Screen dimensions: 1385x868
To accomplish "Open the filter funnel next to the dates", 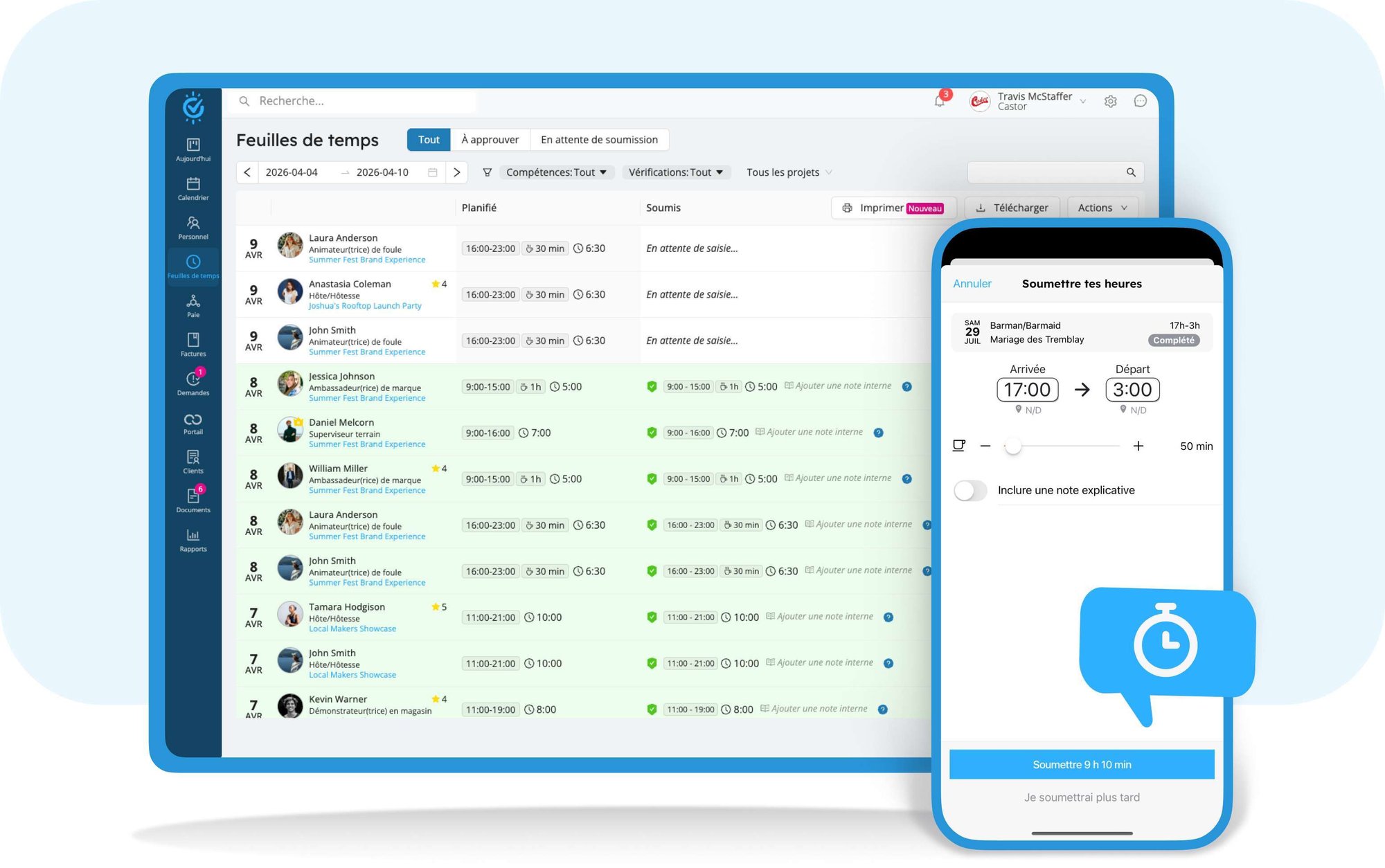I will click(x=488, y=172).
